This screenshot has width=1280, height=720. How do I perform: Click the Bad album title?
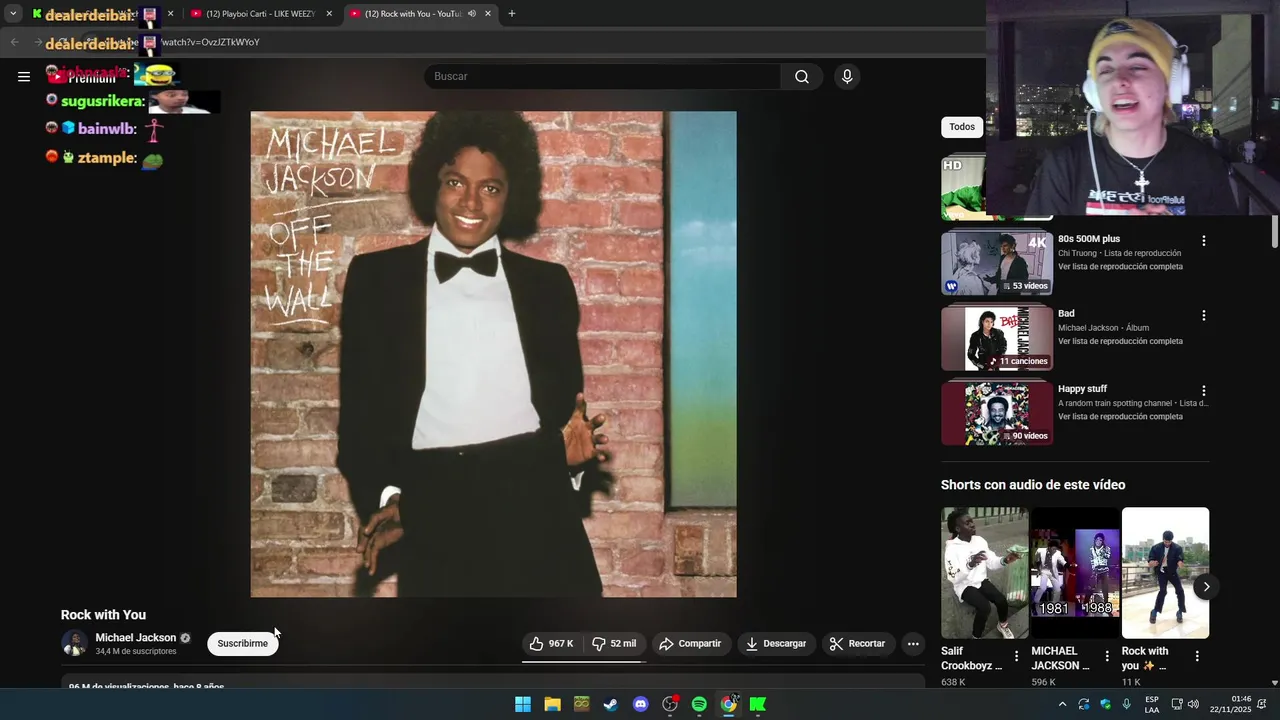pyautogui.click(x=1066, y=314)
